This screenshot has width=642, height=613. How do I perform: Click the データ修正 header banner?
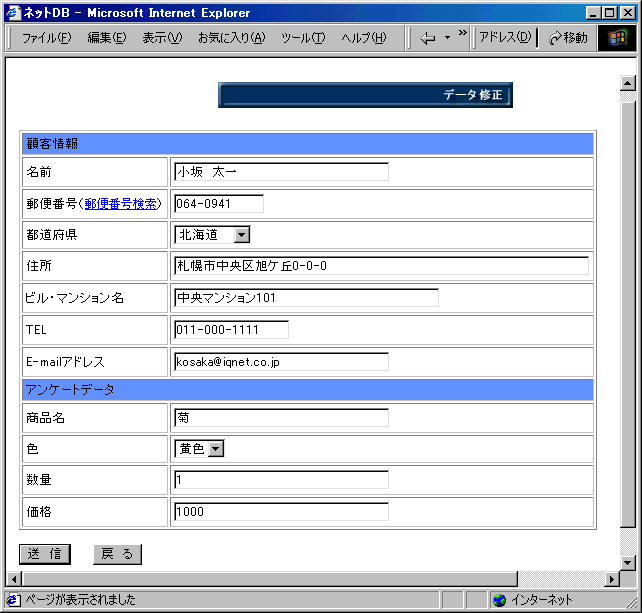click(365, 95)
